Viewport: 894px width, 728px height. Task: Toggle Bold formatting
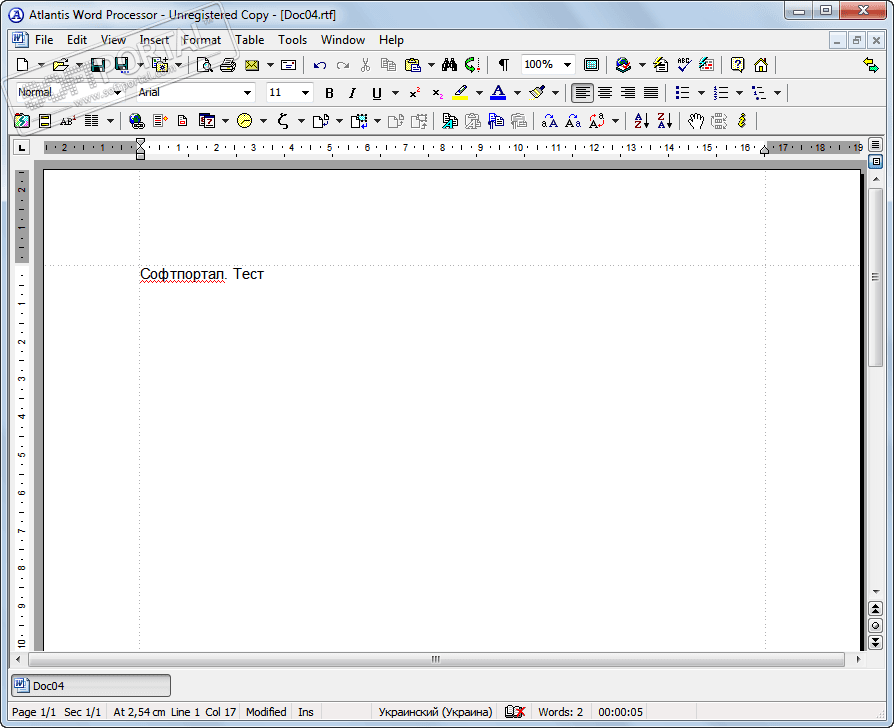[x=329, y=93]
